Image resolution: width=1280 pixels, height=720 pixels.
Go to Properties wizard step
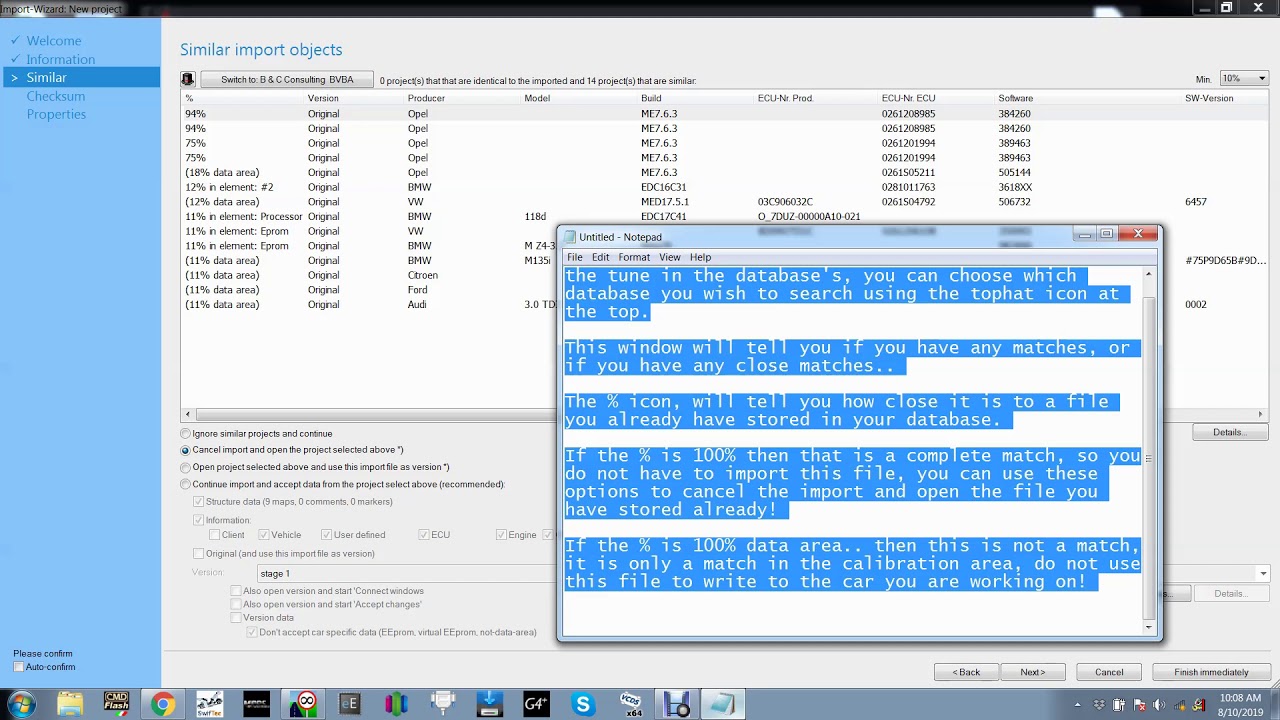pos(56,114)
